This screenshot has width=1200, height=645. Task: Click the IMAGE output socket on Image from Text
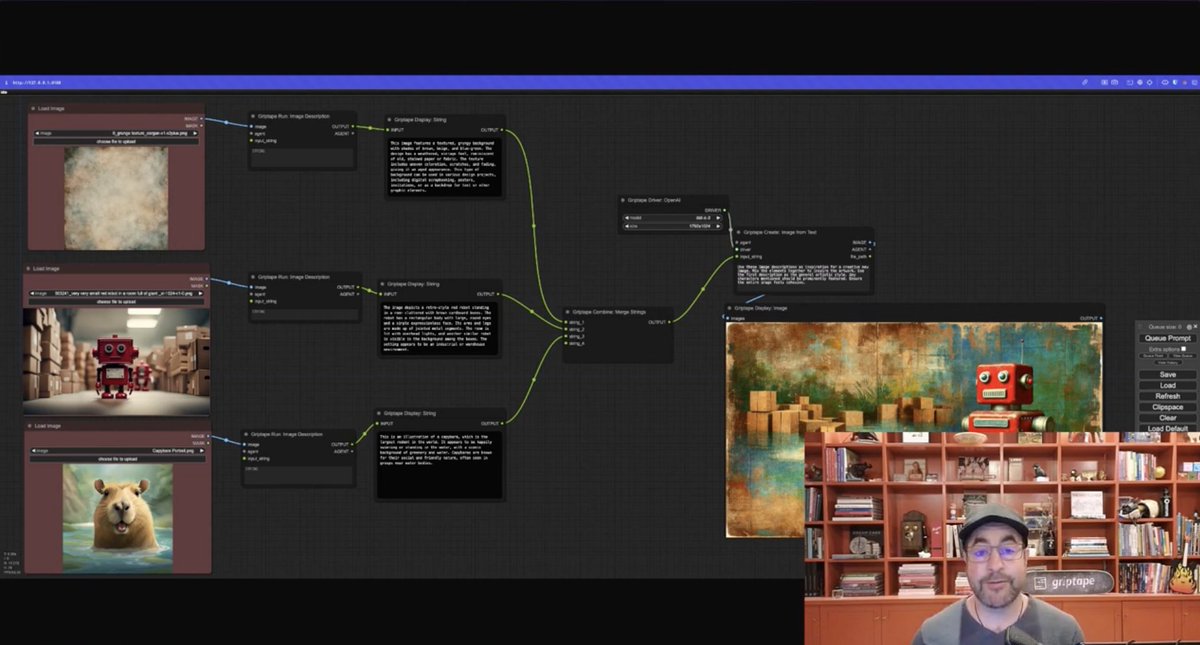click(872, 242)
